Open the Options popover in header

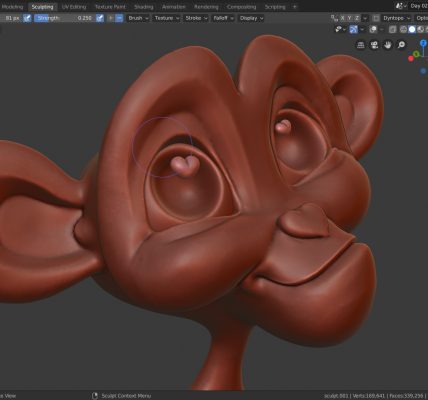[x=422, y=18]
